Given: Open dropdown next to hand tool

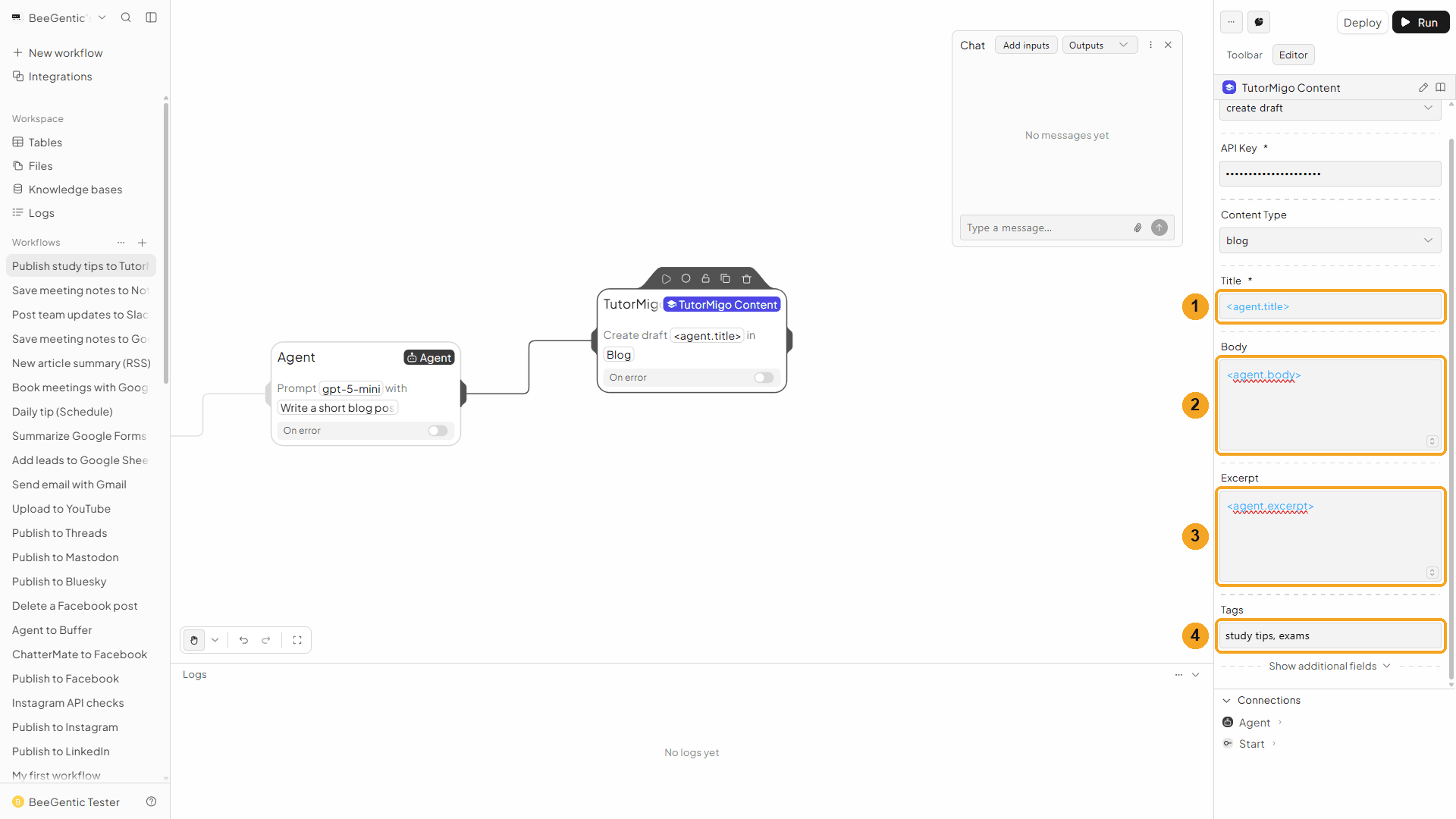Looking at the screenshot, I should (x=215, y=640).
